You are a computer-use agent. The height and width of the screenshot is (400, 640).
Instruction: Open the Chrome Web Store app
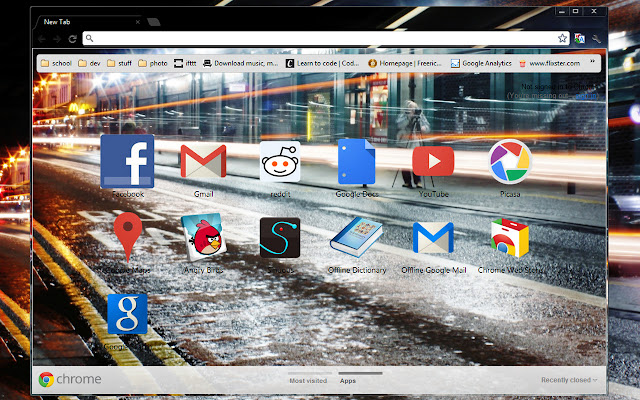tap(510, 238)
